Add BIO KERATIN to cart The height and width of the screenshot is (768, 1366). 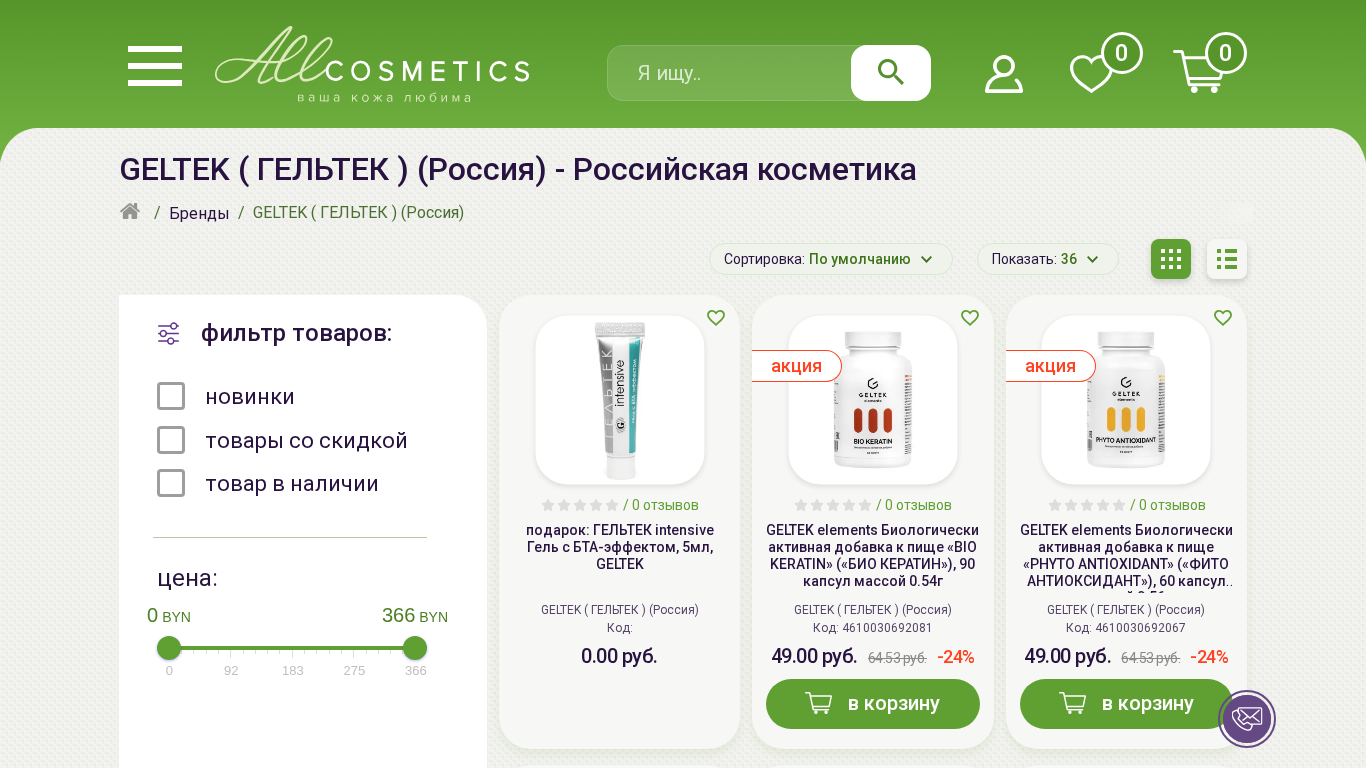(x=873, y=704)
